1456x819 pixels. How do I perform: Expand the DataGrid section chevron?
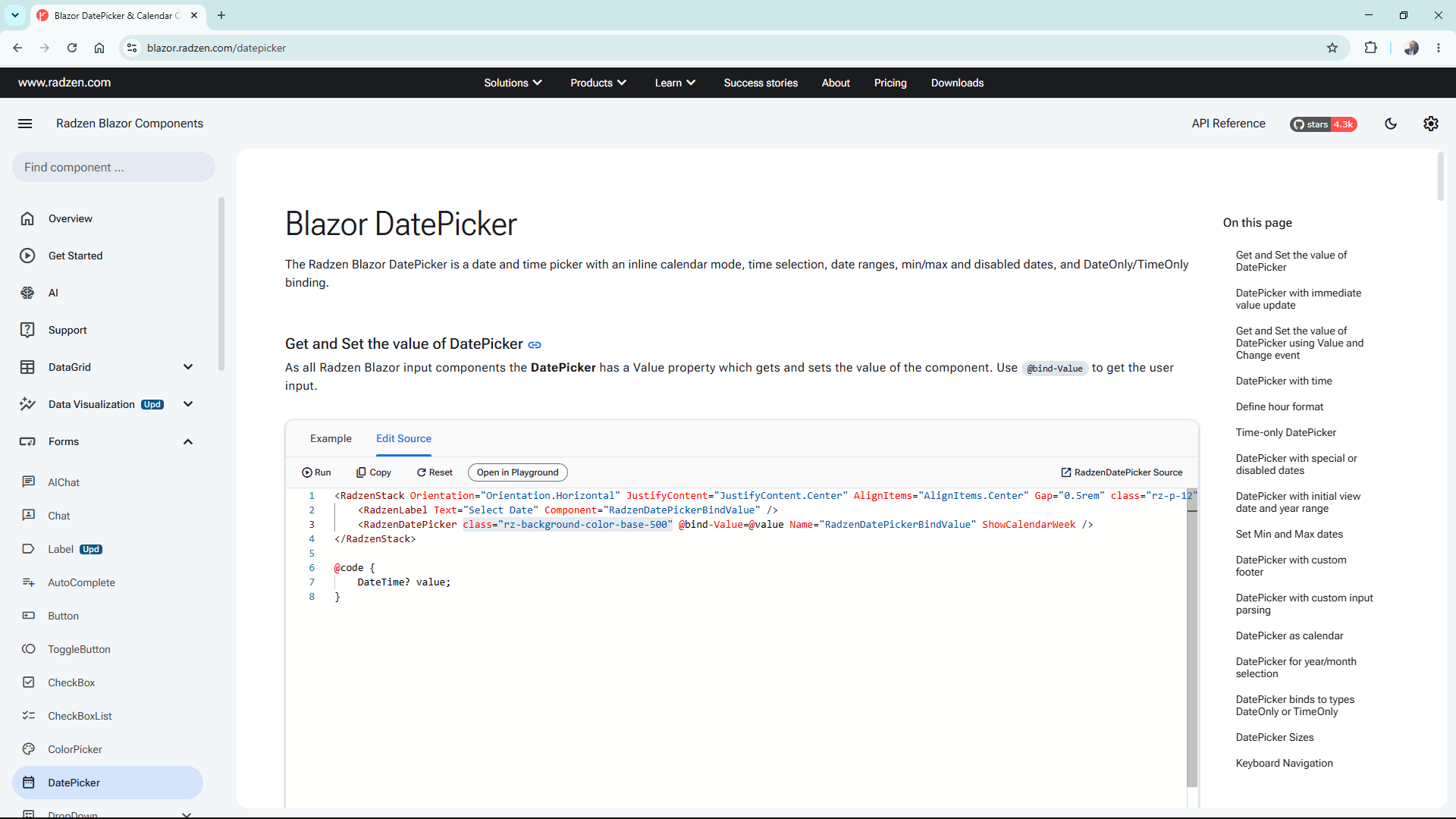click(188, 367)
